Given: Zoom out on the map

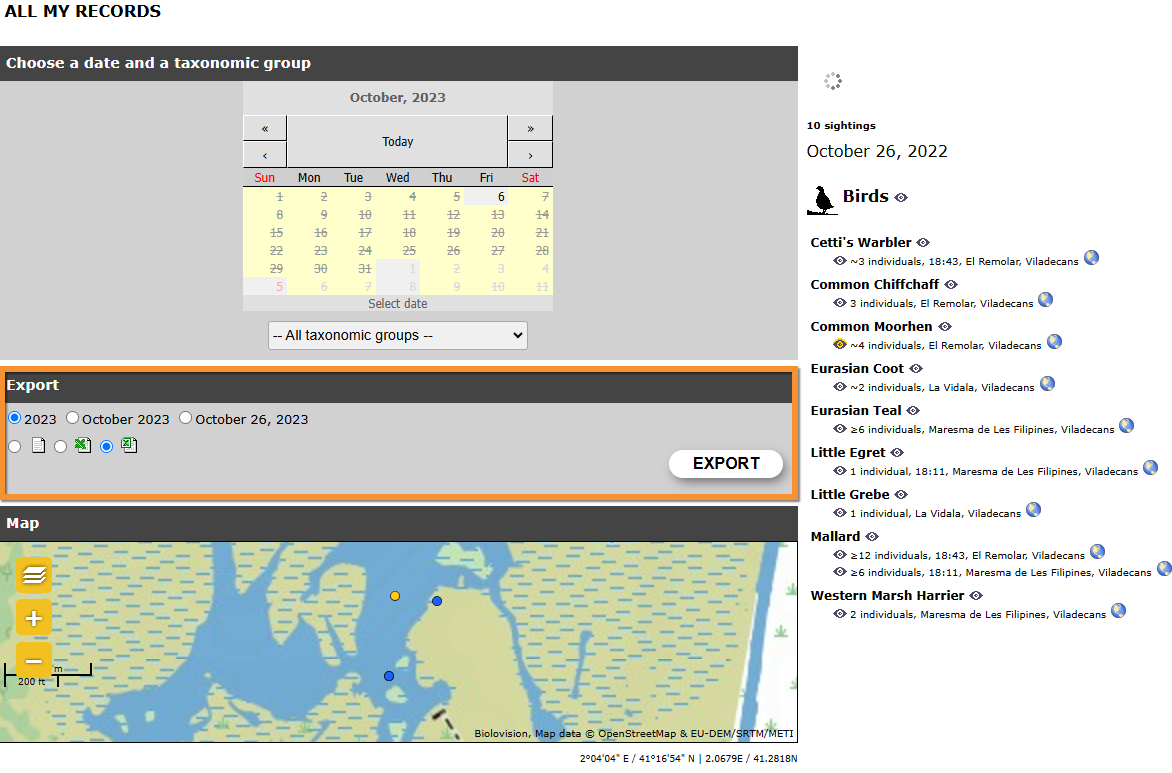Looking at the screenshot, I should click(x=33, y=661).
